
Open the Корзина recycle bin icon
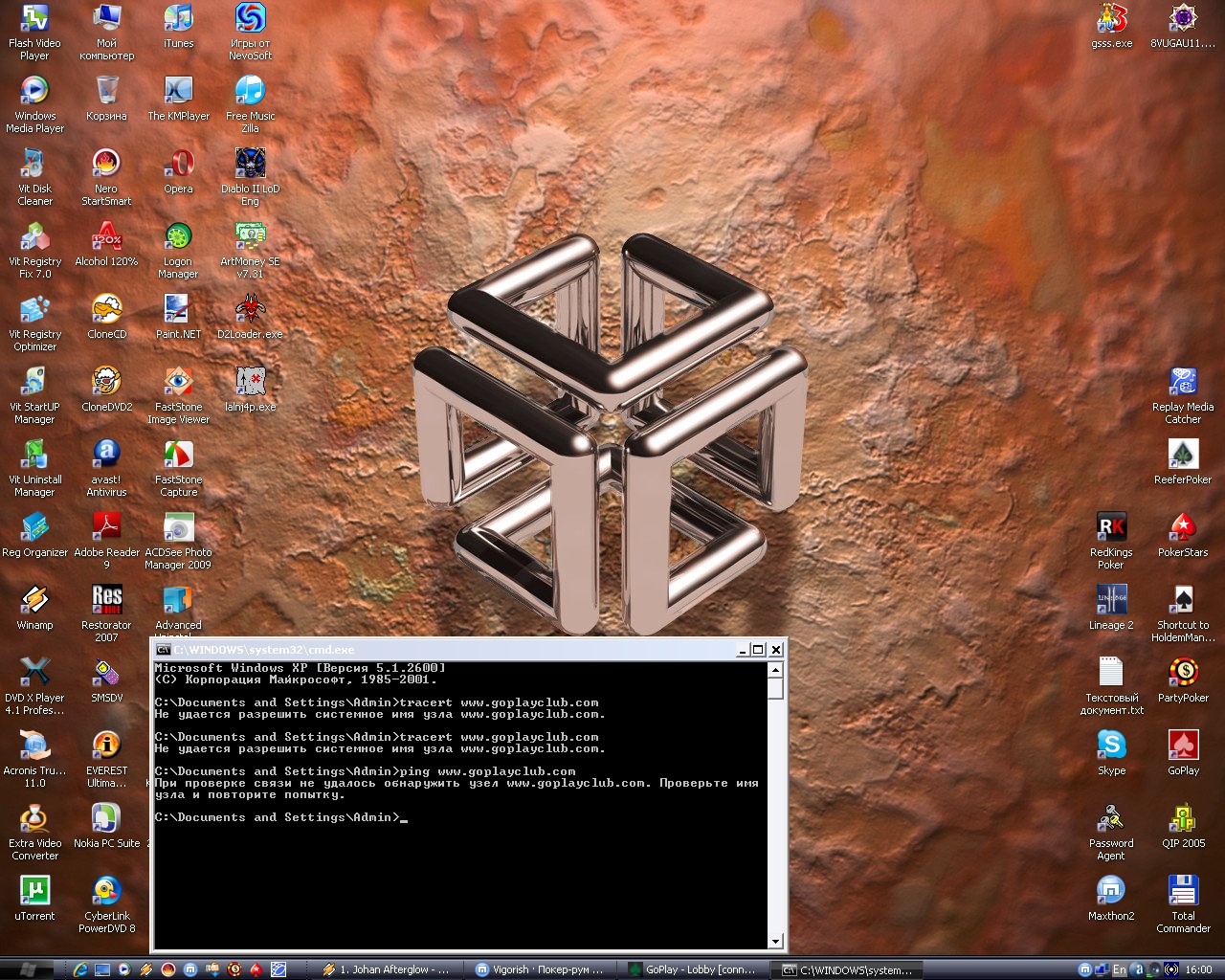106,92
